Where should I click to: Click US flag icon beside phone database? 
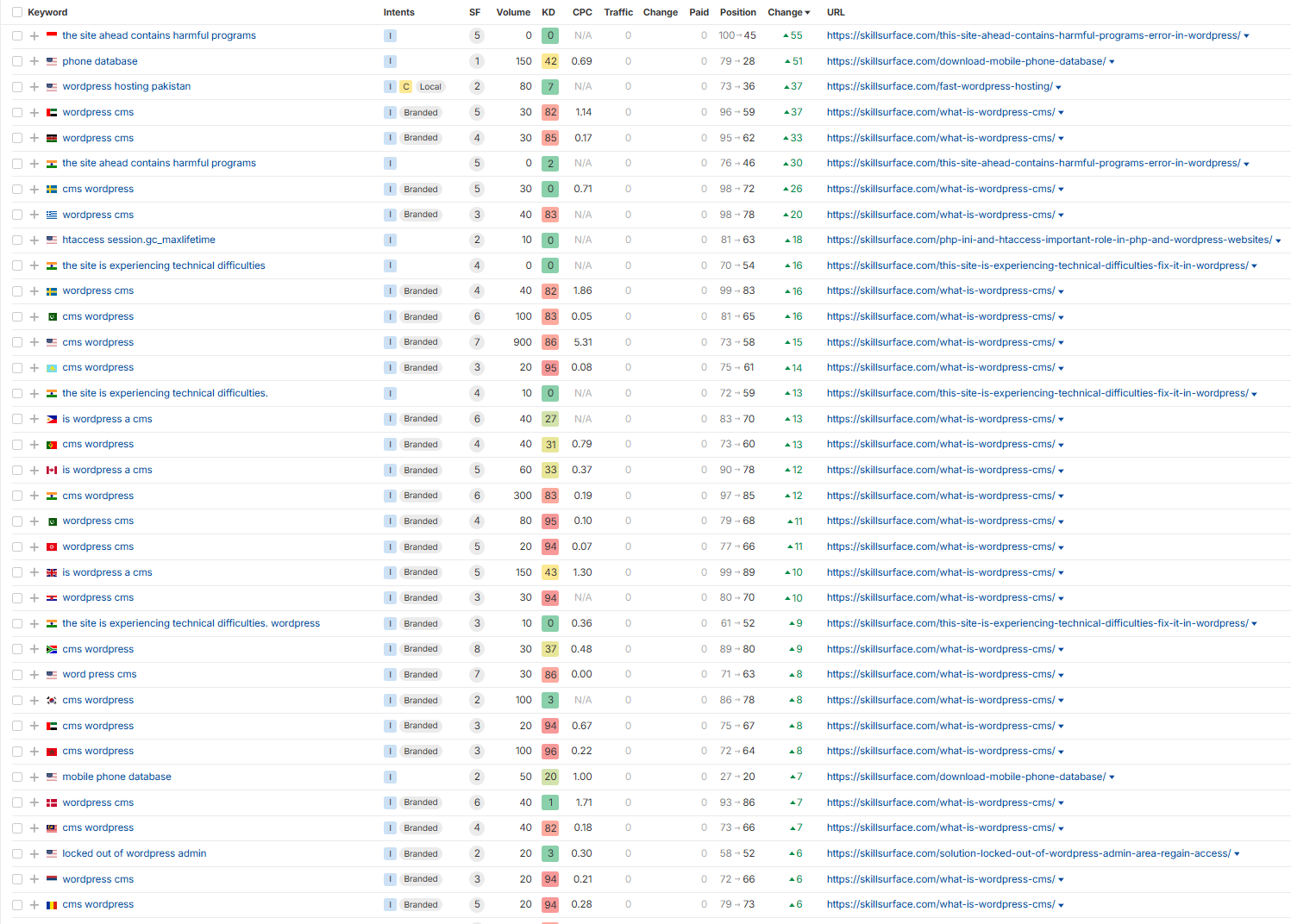(52, 61)
